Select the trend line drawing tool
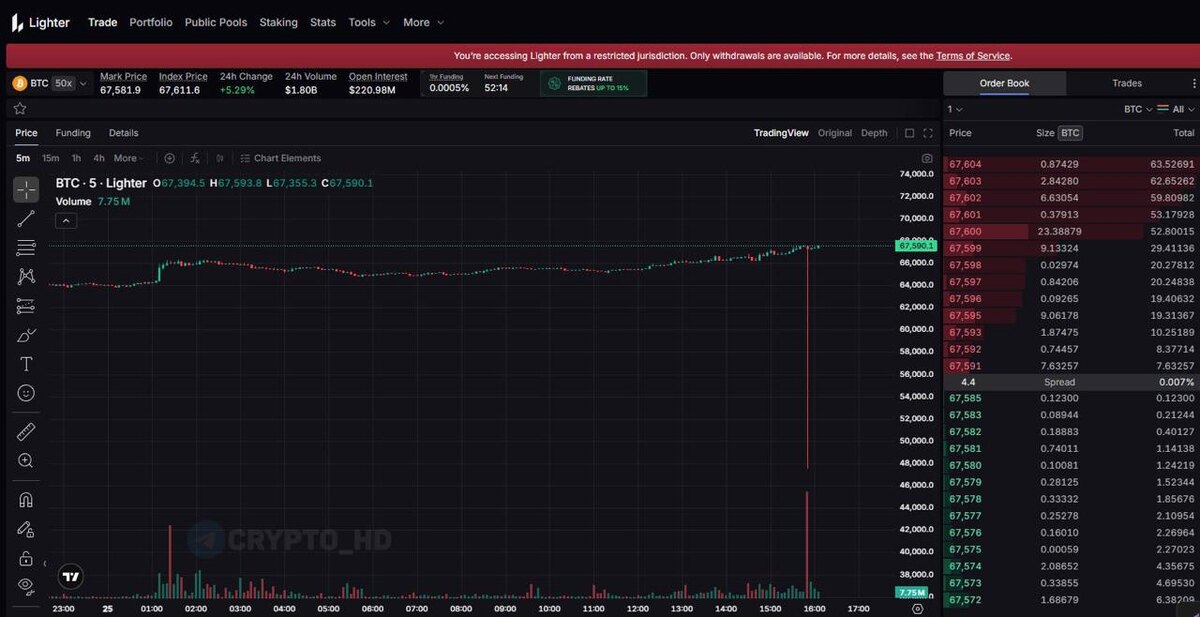The height and width of the screenshot is (617, 1200). coord(26,219)
